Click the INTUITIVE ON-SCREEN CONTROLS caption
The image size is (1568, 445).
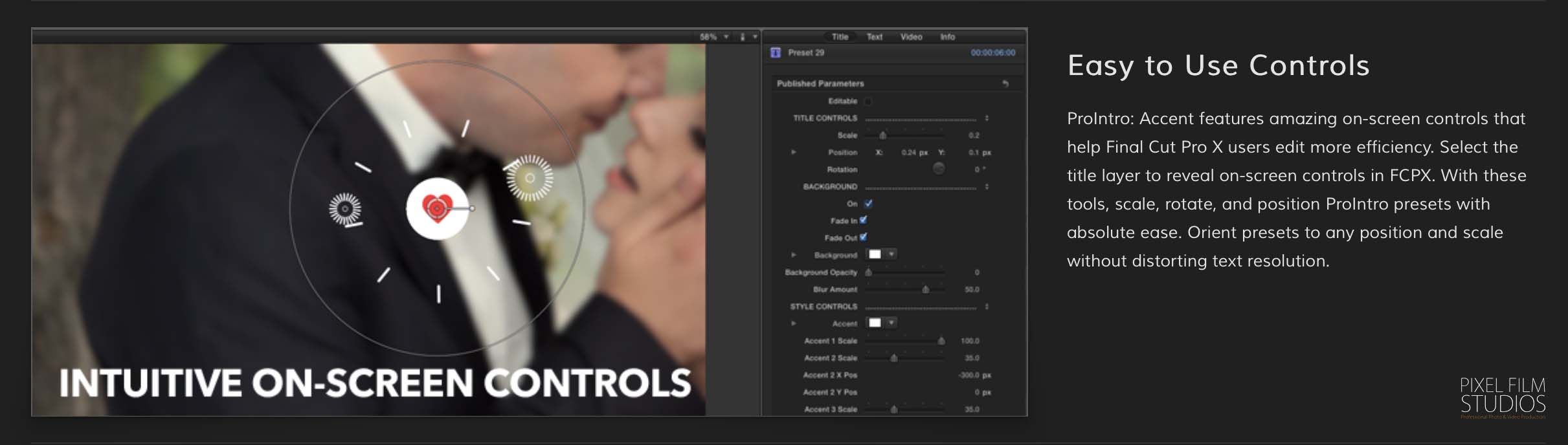point(375,382)
